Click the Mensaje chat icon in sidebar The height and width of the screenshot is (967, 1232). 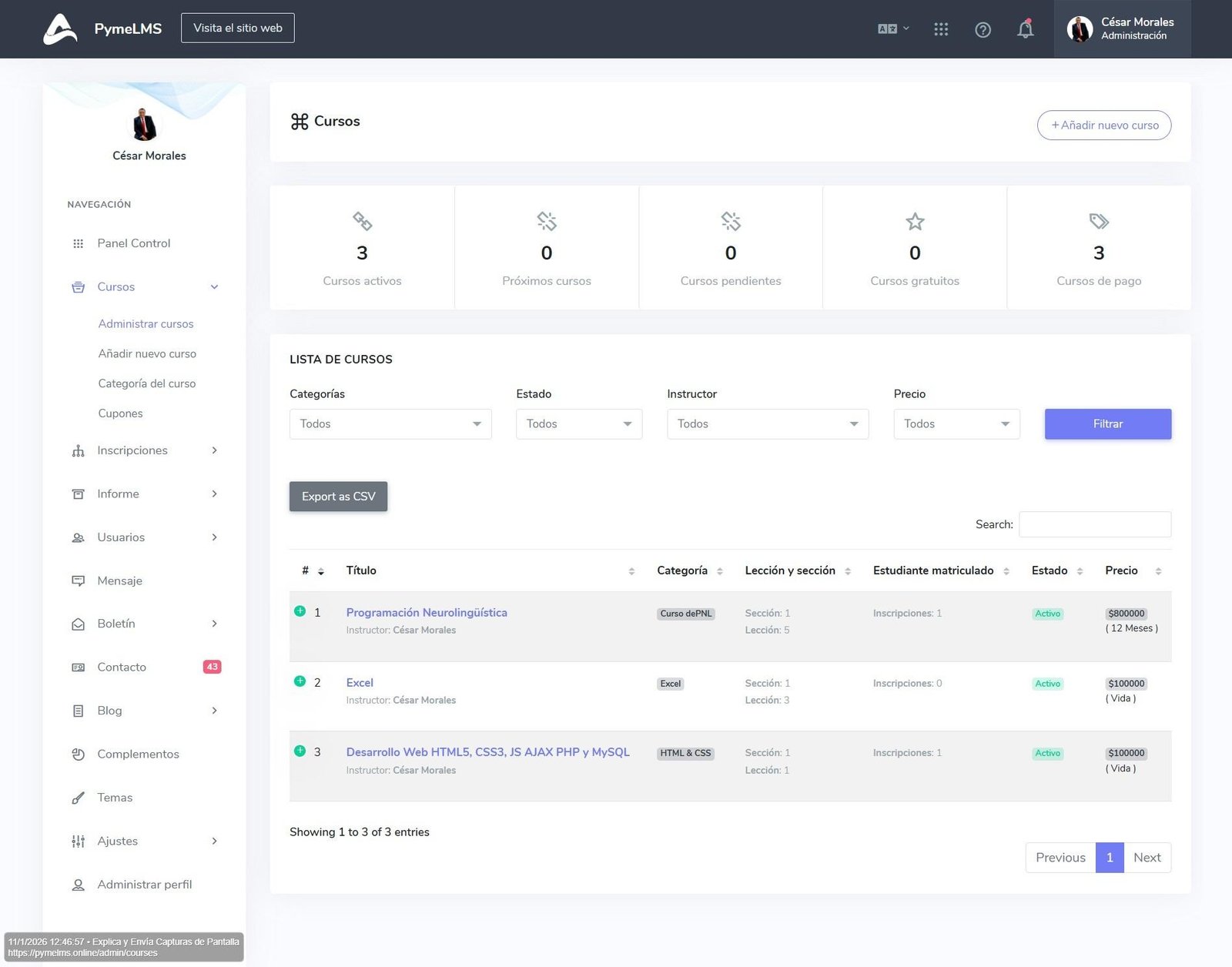[x=78, y=581]
